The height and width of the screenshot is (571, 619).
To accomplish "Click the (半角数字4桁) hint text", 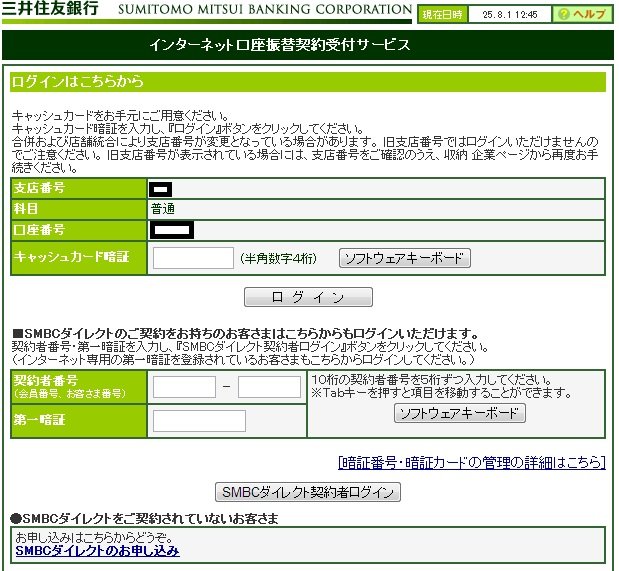I will click(x=278, y=259).
